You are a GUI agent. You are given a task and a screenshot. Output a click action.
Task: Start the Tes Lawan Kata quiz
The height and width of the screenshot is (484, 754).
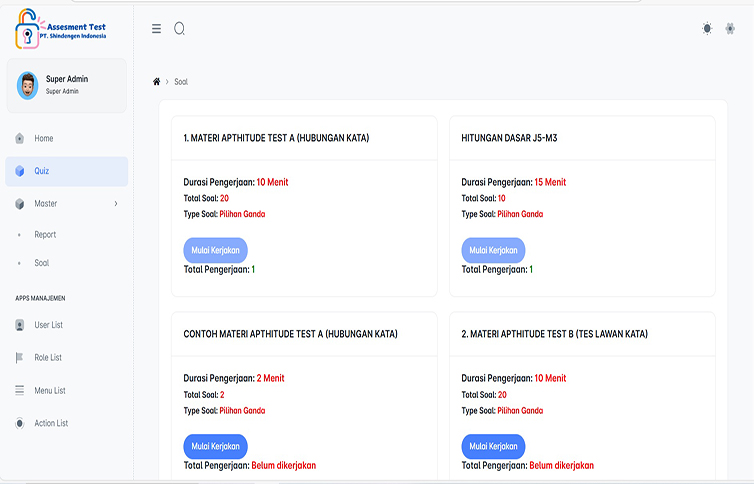click(x=493, y=447)
